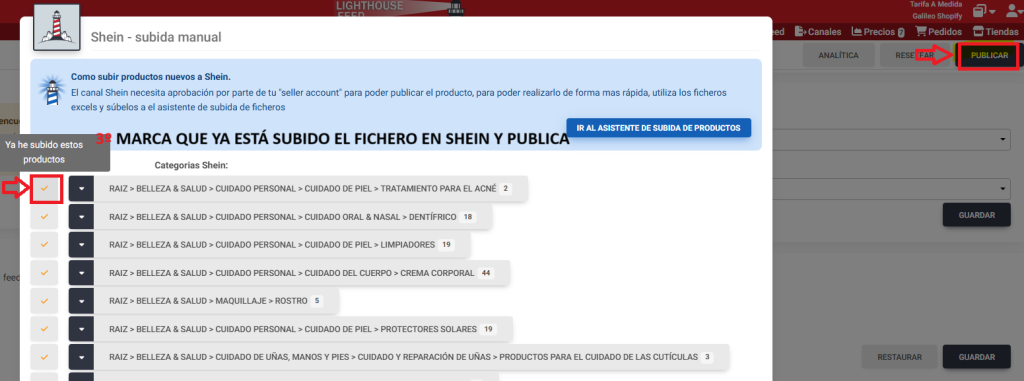Screen dimensions: 1024x381
Task: Expand the dropdown for the Limpiadores row
Action: [82, 244]
